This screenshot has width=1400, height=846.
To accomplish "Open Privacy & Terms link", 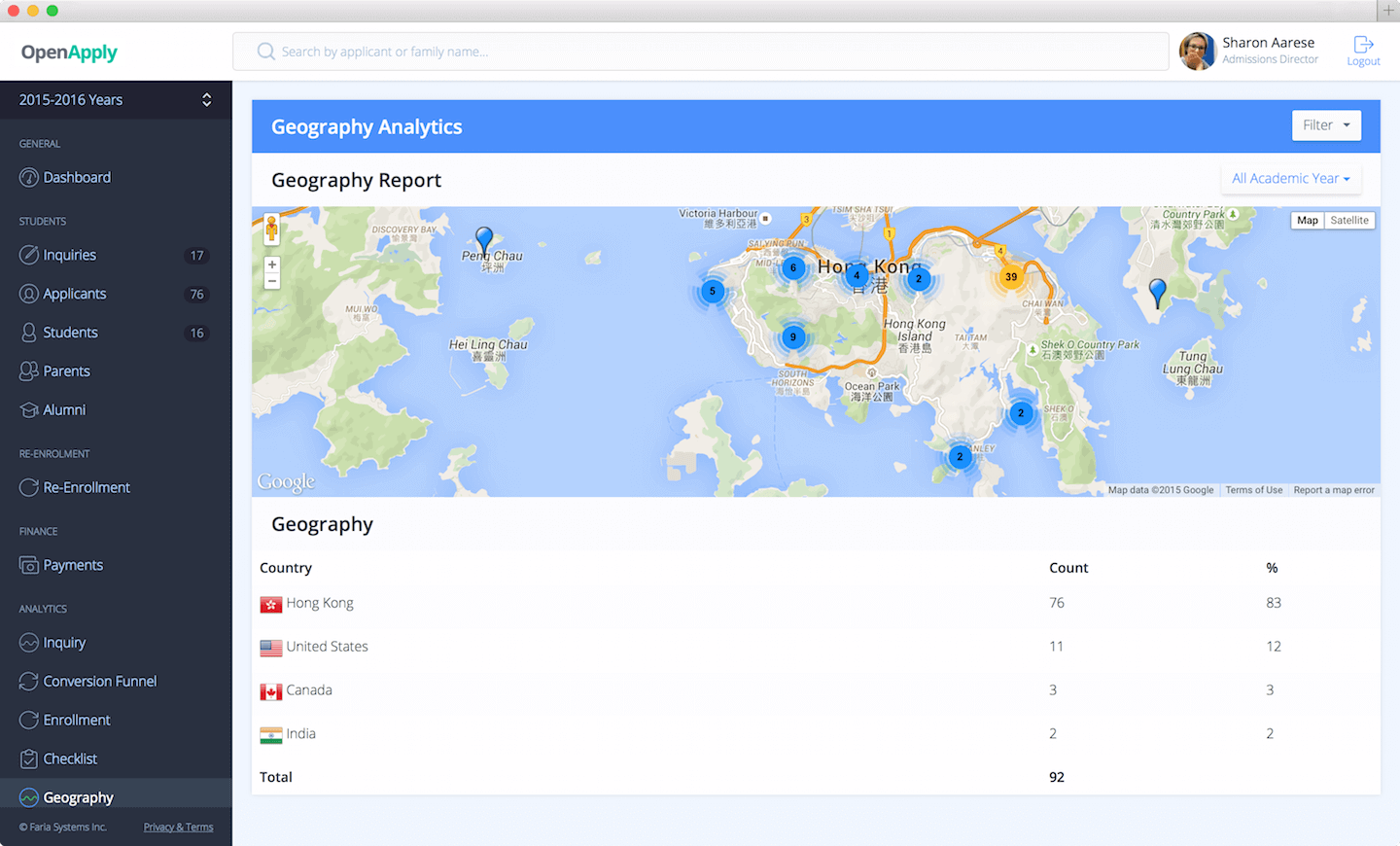I will pyautogui.click(x=178, y=828).
